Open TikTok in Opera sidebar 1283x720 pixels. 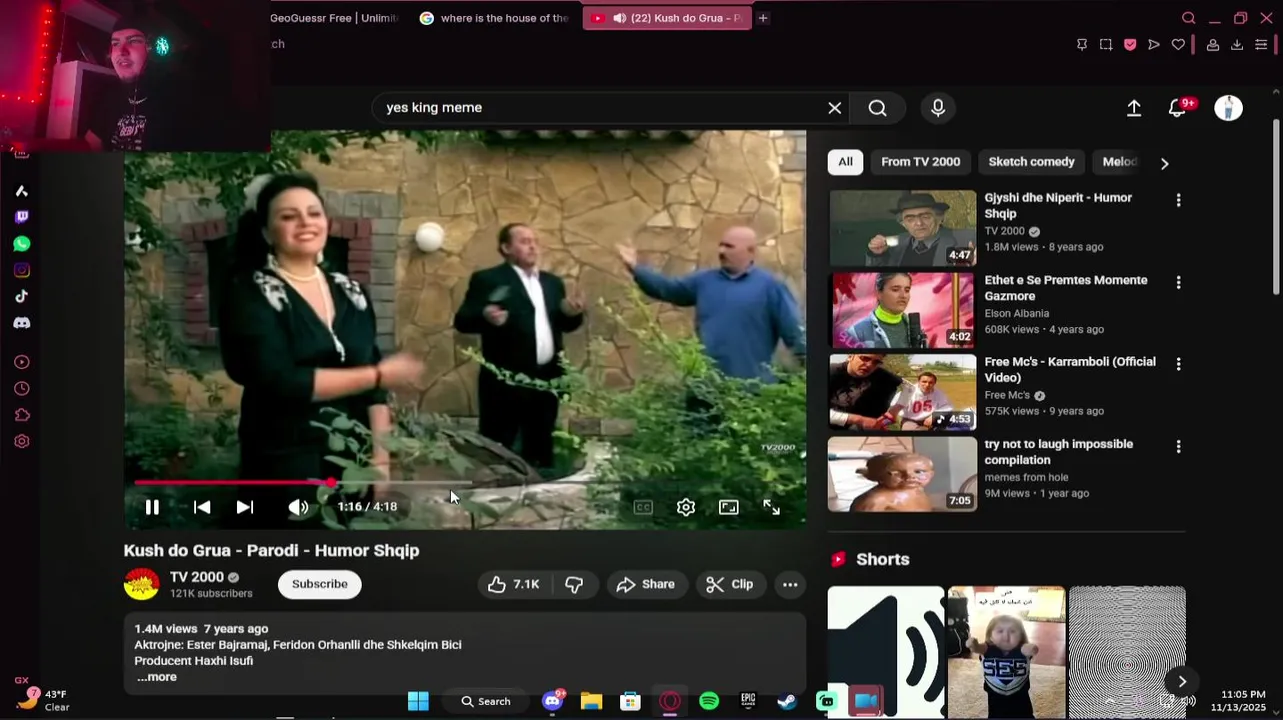[x=22, y=296]
